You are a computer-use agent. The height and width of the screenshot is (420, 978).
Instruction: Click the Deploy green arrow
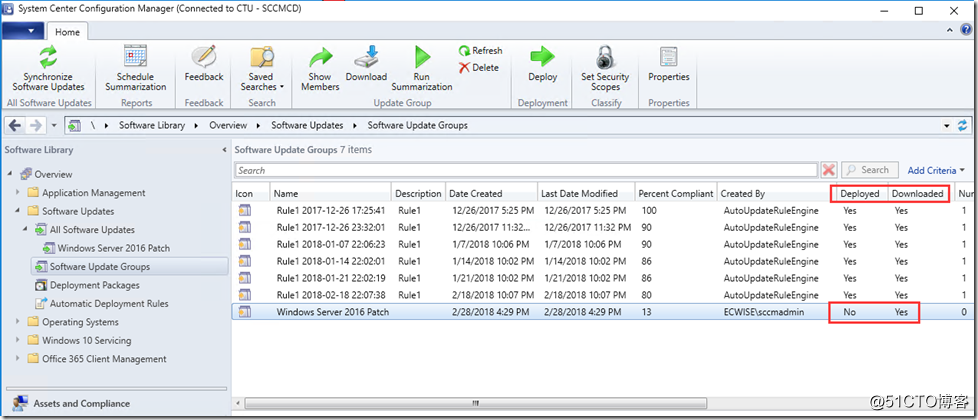(x=543, y=57)
